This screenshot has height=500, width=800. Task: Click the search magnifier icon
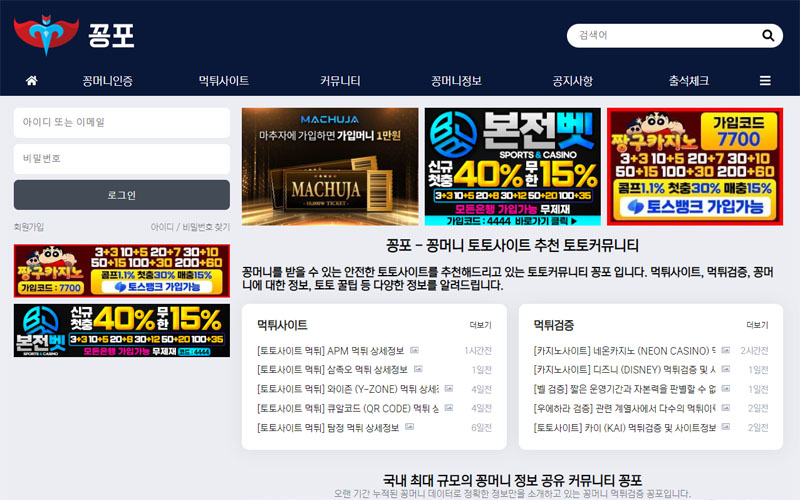point(768,35)
